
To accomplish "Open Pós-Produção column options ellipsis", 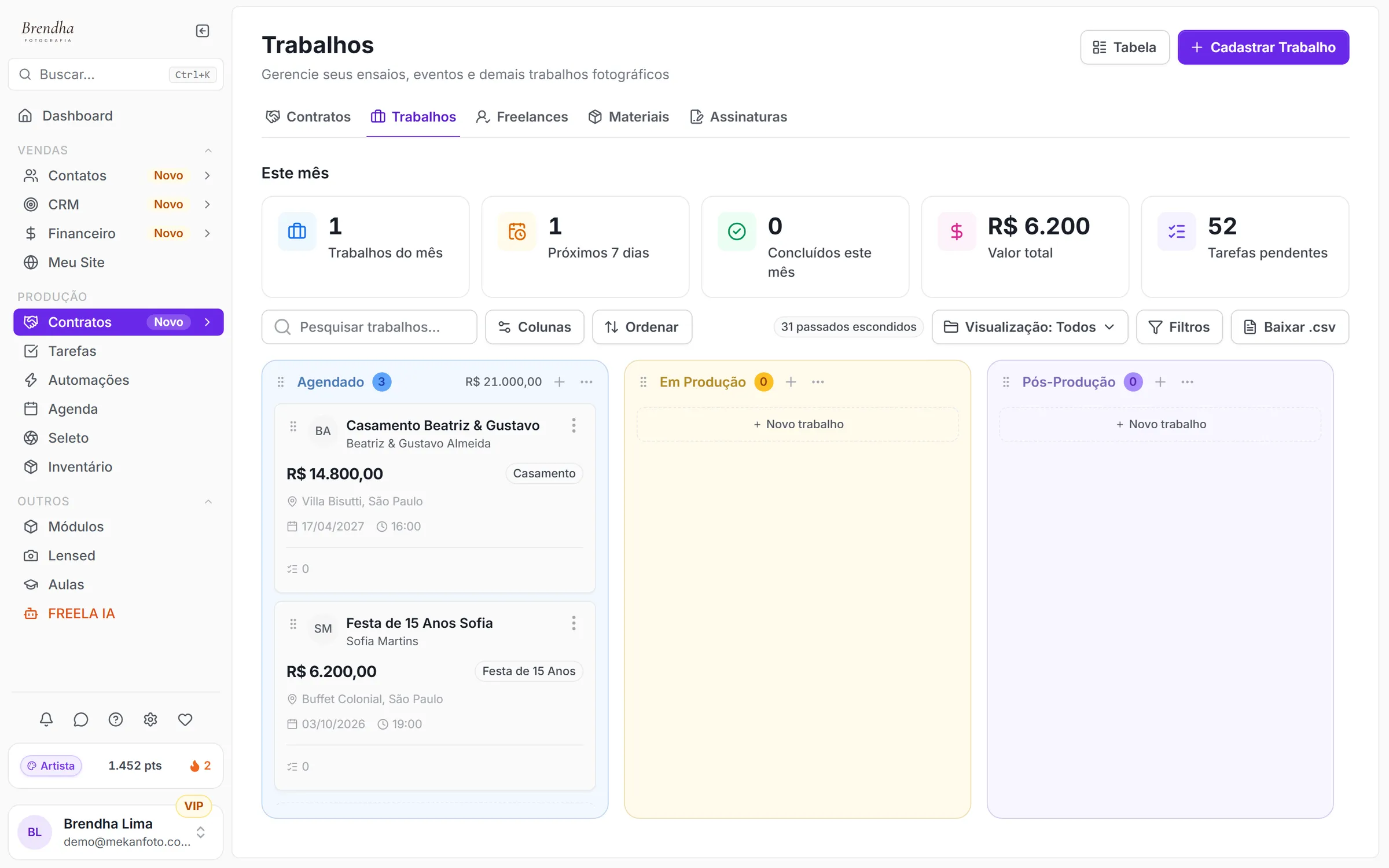I will tap(1188, 382).
